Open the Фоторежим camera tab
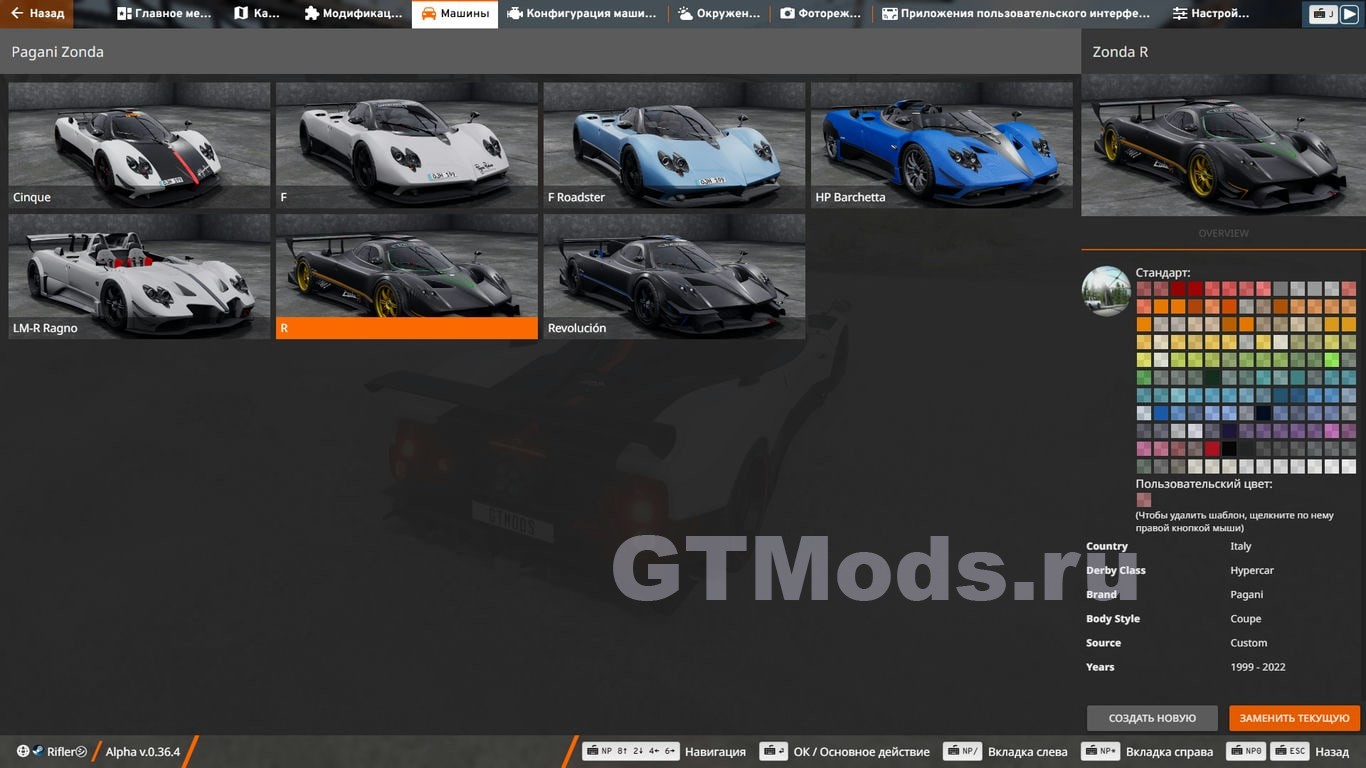This screenshot has height=768, width=1366. [820, 14]
